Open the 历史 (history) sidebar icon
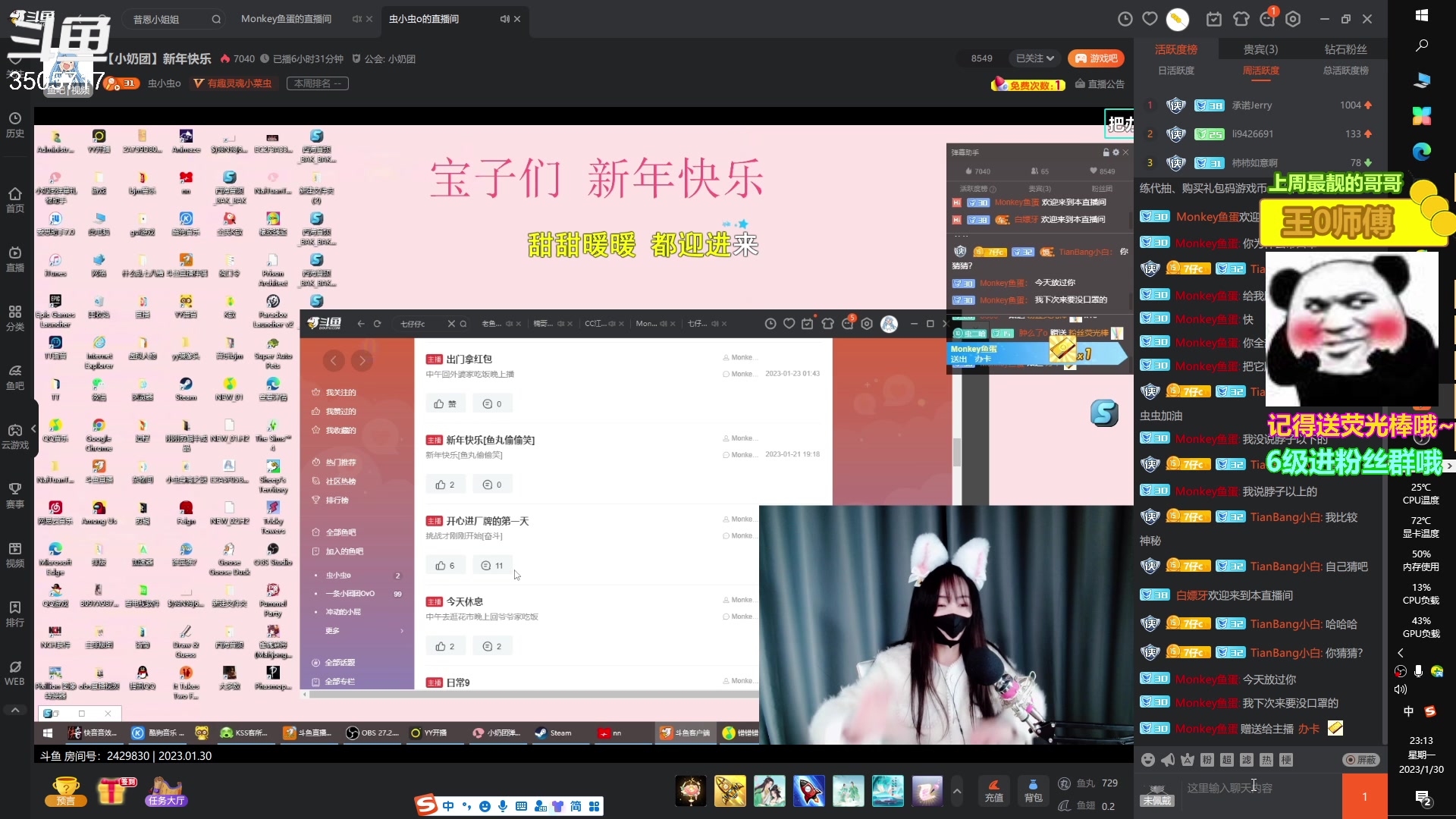Screen dimensions: 1456x819 (x=14, y=123)
